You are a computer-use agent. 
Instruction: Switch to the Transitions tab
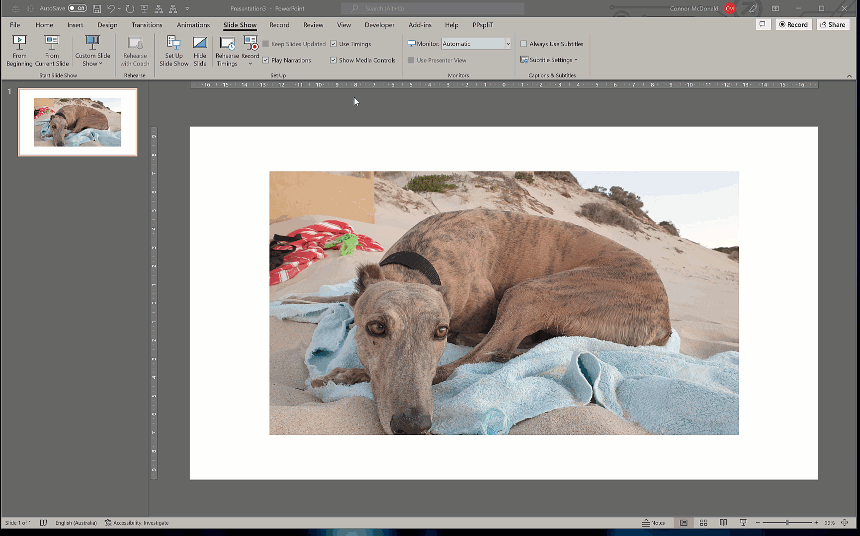pyautogui.click(x=146, y=24)
